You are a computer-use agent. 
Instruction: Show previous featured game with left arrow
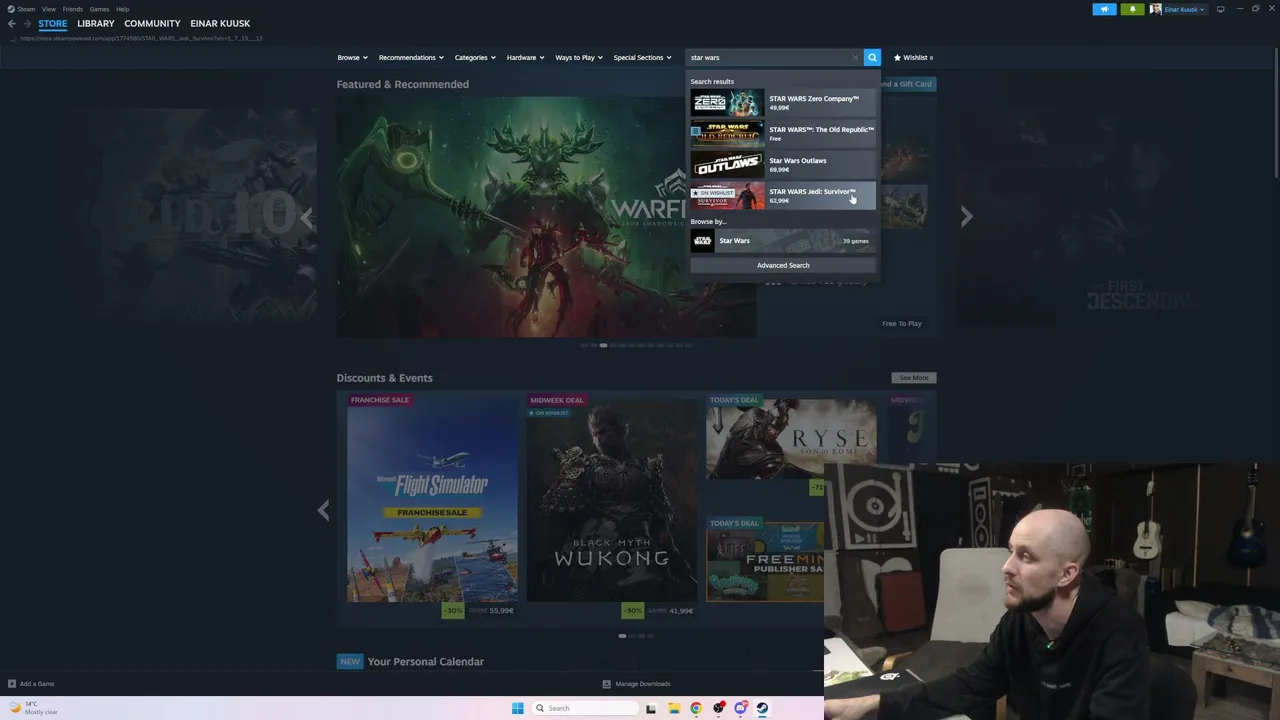(x=307, y=216)
